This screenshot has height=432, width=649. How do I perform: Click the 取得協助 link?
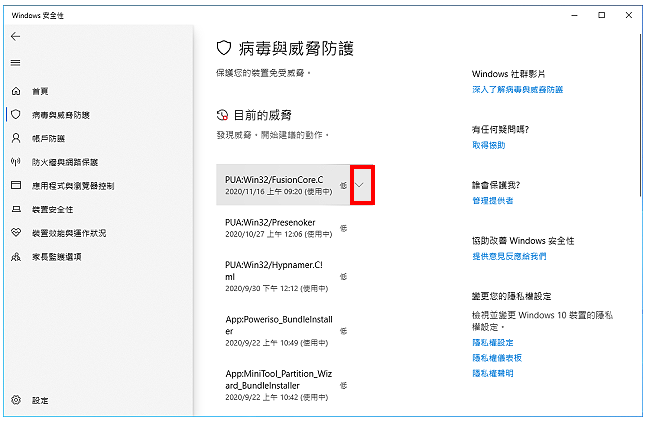489,145
